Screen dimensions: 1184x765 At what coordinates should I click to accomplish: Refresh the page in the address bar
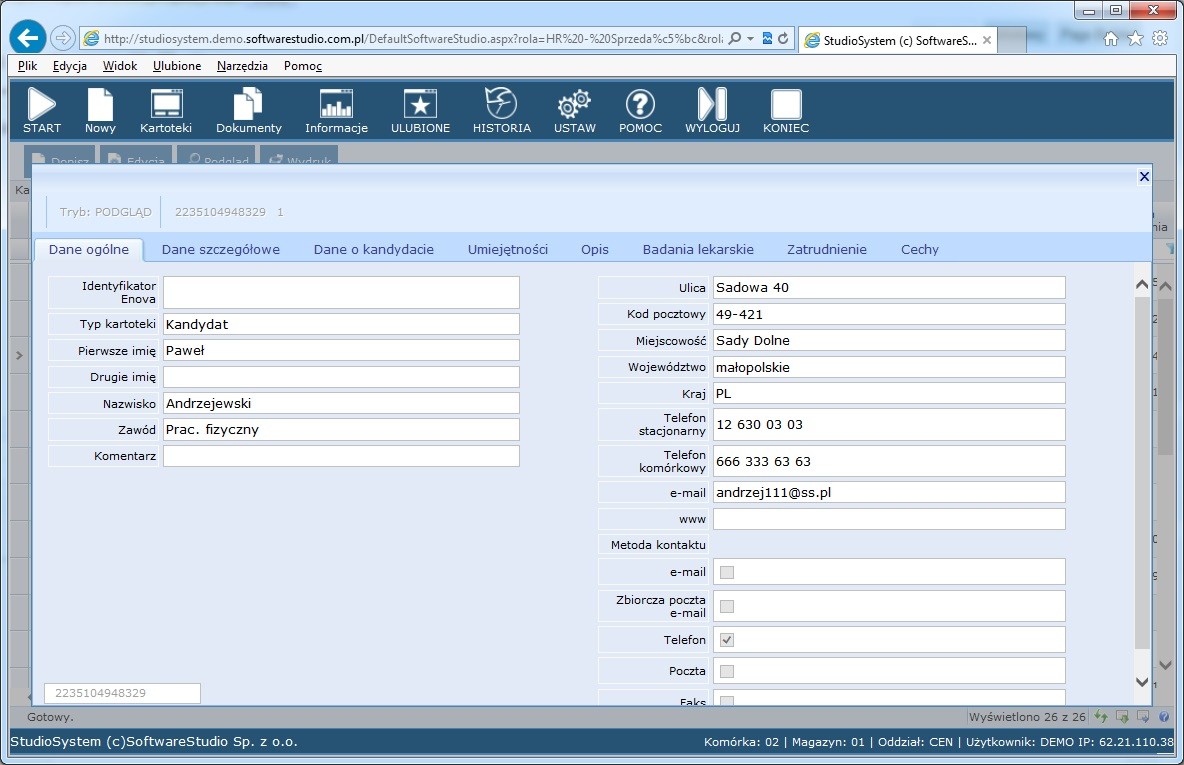click(783, 39)
